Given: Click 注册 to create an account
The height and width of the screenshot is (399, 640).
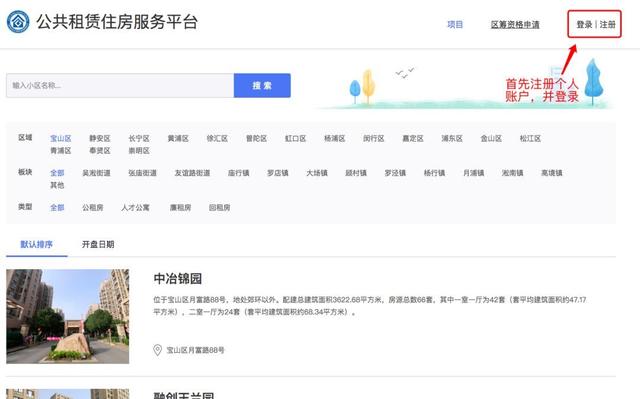Looking at the screenshot, I should pyautogui.click(x=607, y=24).
